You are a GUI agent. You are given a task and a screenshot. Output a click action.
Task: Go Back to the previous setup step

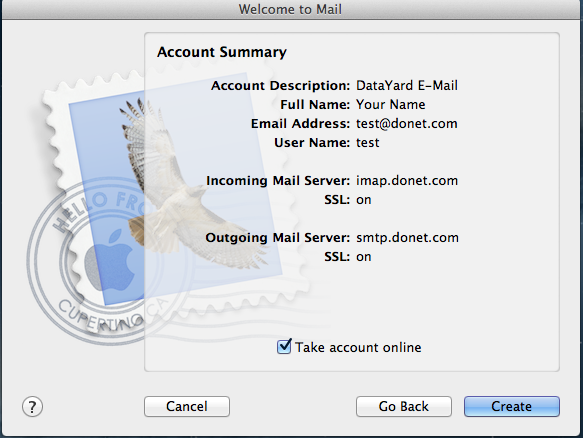pos(404,406)
